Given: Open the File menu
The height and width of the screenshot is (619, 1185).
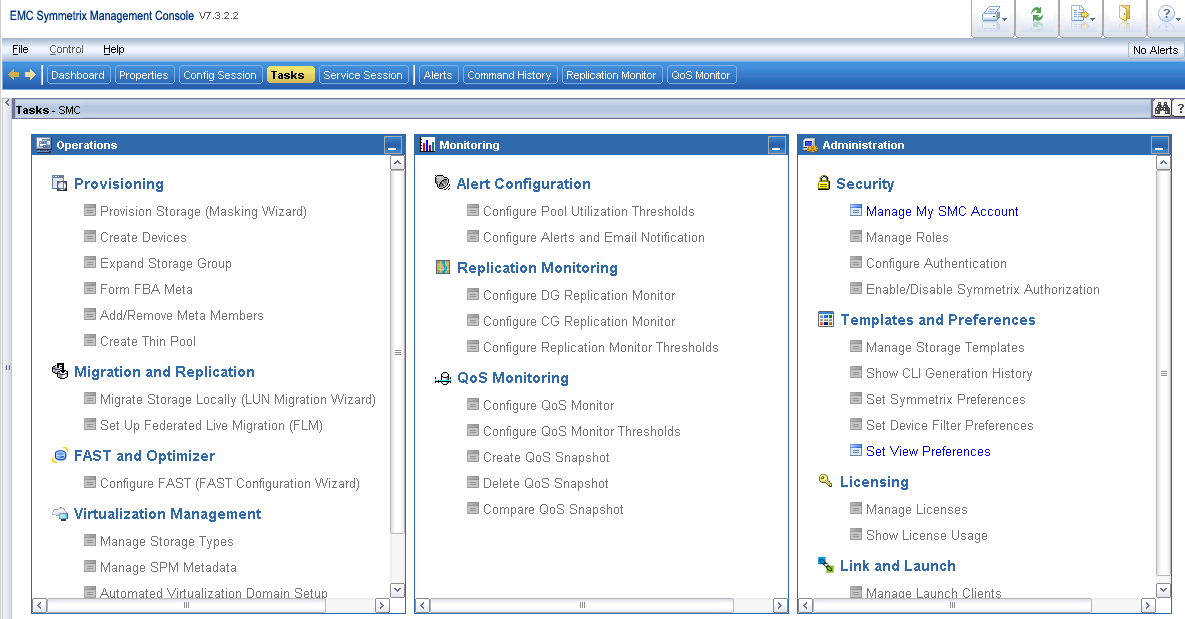Looking at the screenshot, I should 20,49.
